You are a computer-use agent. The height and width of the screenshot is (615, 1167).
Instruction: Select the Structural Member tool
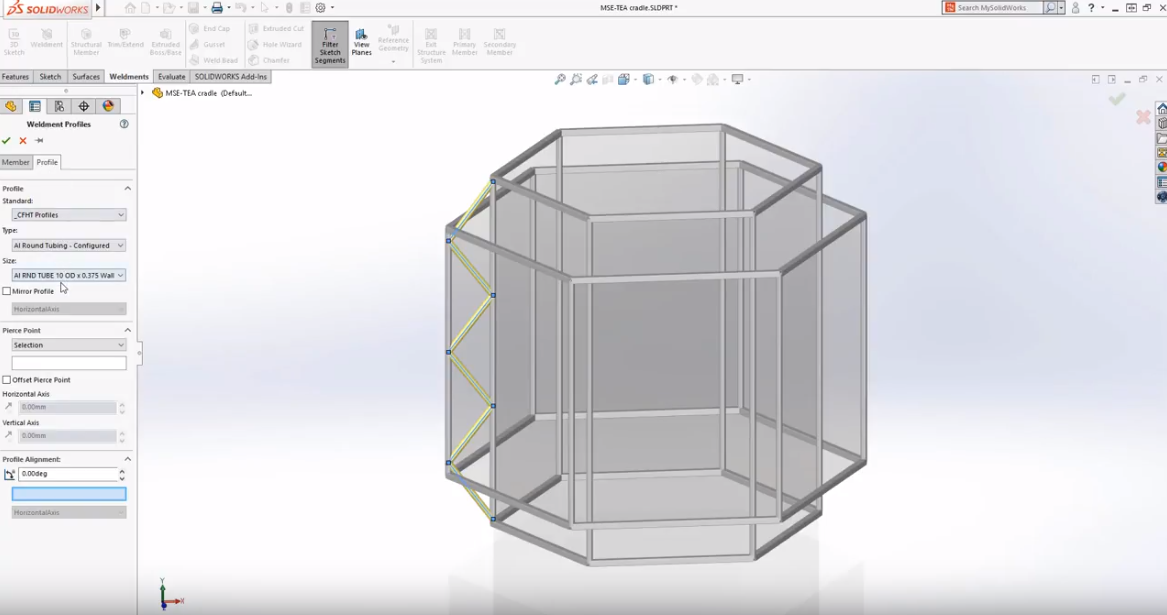(86, 42)
